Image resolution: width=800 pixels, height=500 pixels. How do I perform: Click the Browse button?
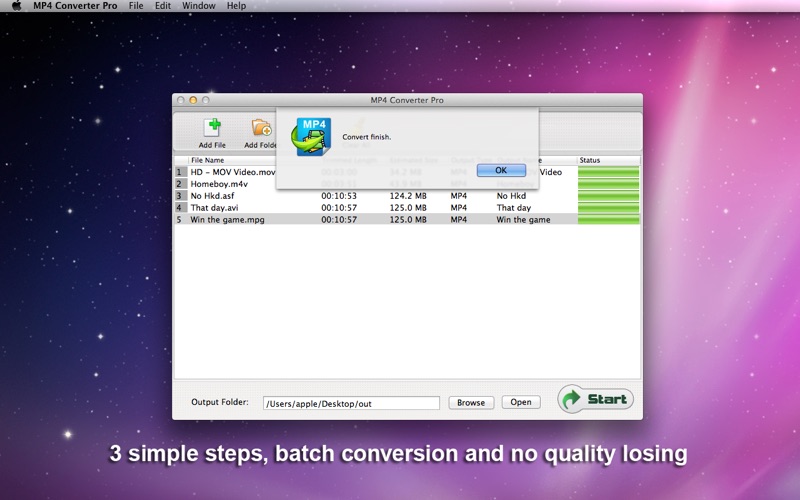click(470, 402)
